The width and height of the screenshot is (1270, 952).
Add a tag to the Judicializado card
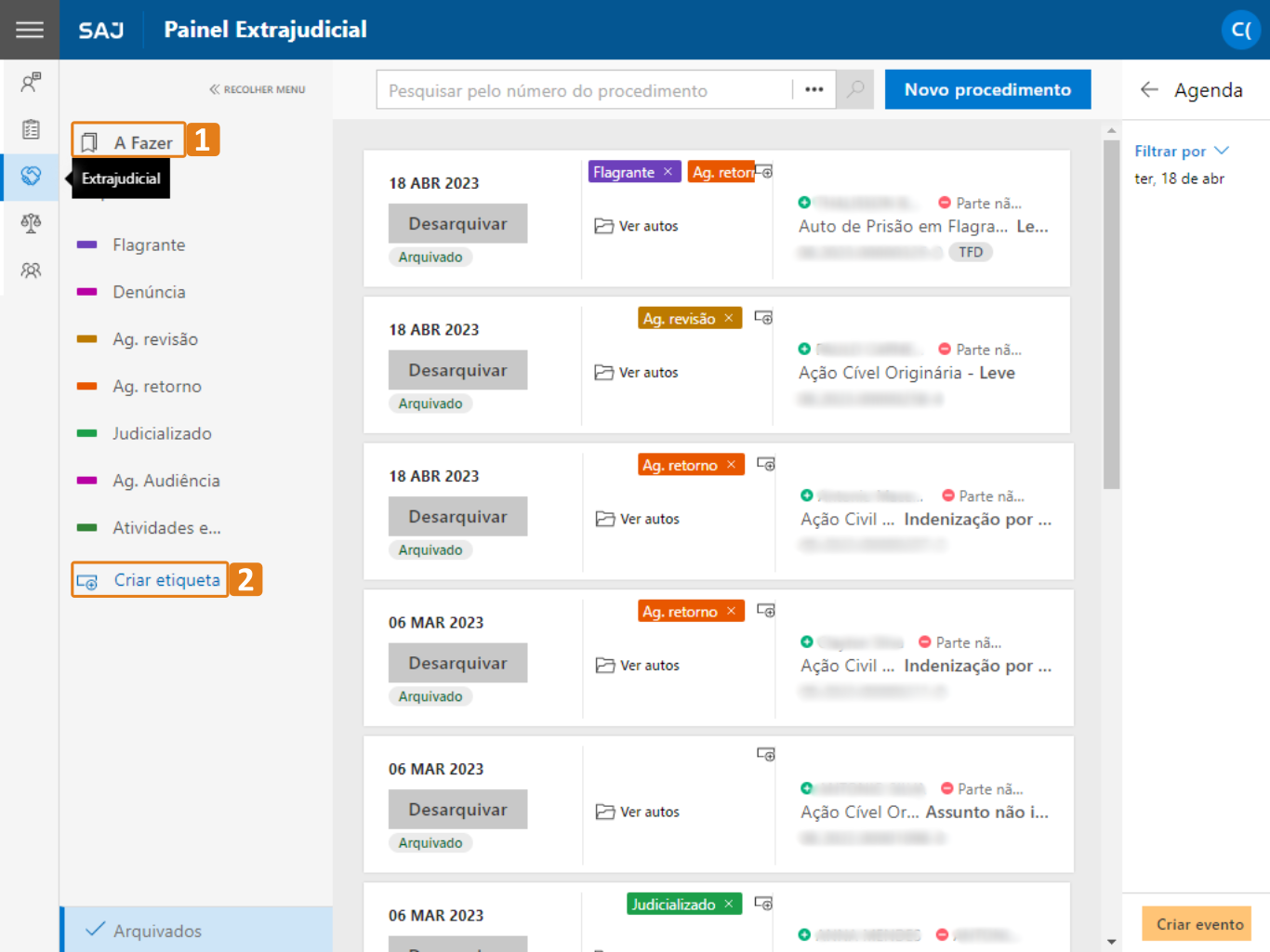[x=763, y=904]
